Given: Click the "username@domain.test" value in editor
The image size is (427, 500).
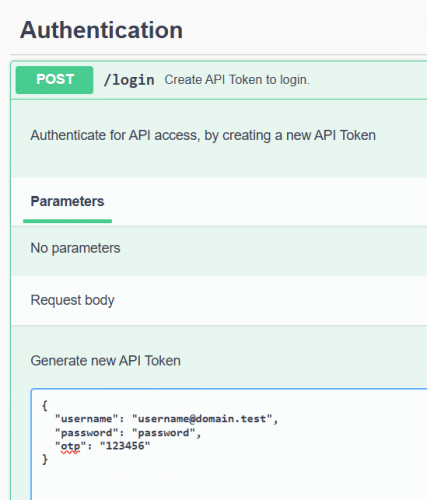Looking at the screenshot, I should pyautogui.click(x=202, y=419).
